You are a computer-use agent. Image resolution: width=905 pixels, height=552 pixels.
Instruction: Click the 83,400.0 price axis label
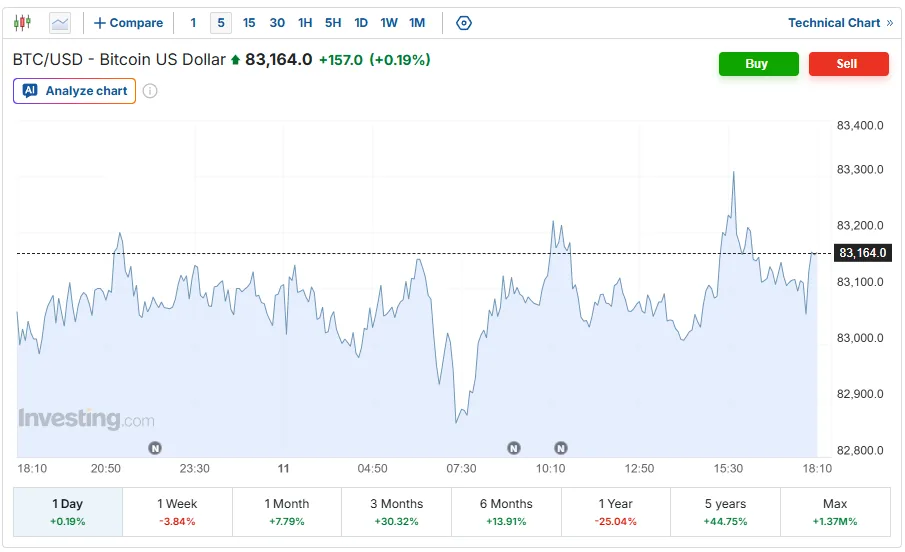click(x=860, y=125)
